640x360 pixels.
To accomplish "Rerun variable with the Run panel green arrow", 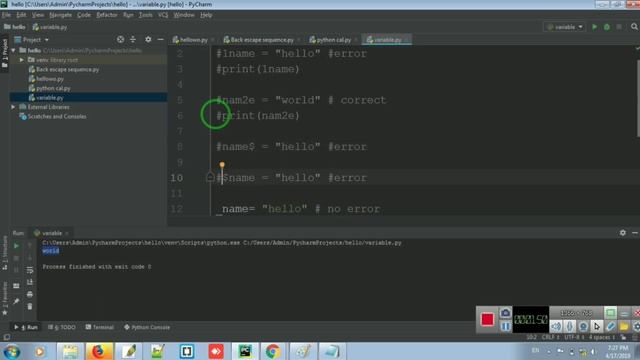I will point(16,246).
